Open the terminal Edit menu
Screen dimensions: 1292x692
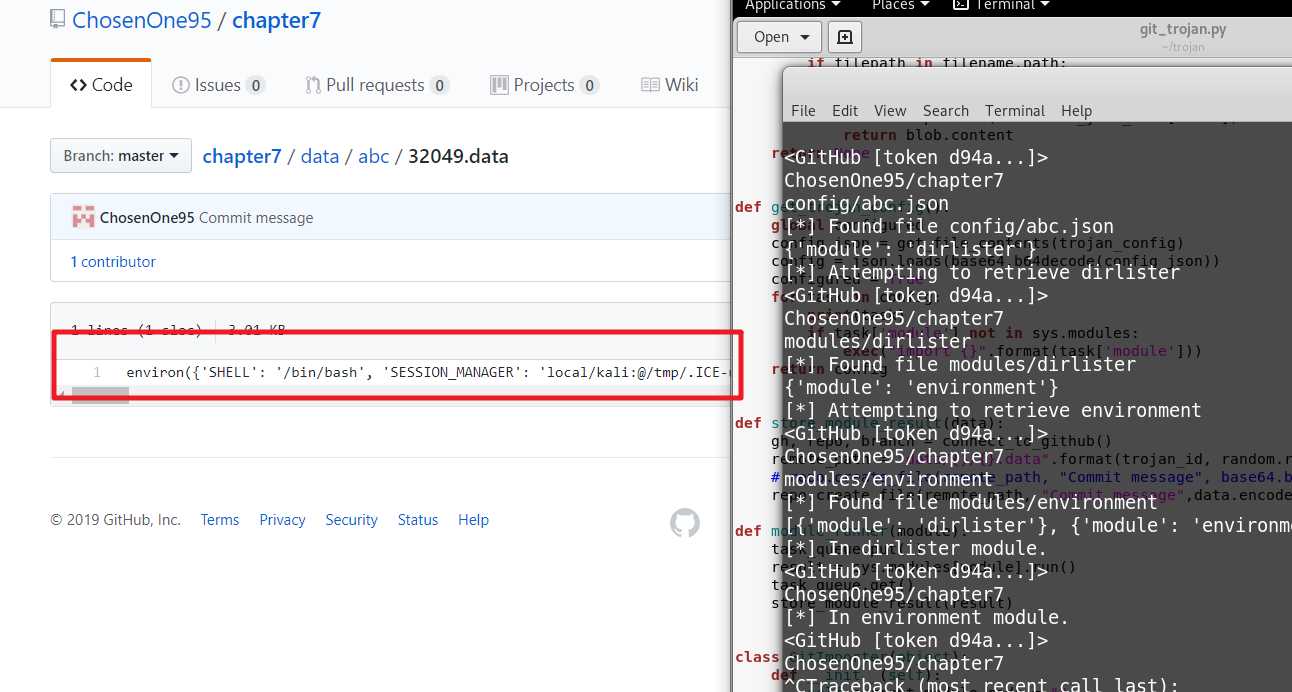845,110
